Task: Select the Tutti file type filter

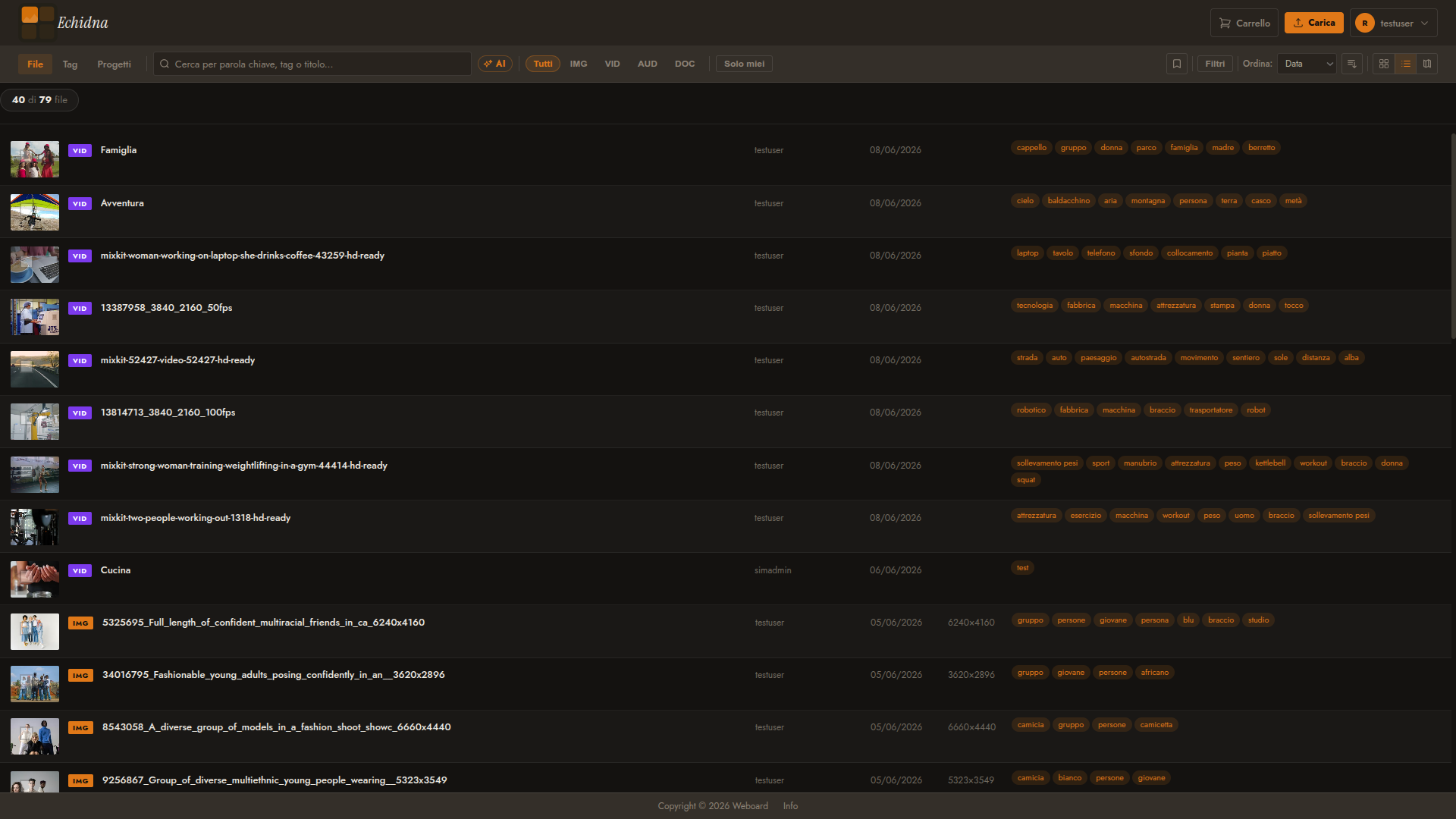Action: pos(542,64)
